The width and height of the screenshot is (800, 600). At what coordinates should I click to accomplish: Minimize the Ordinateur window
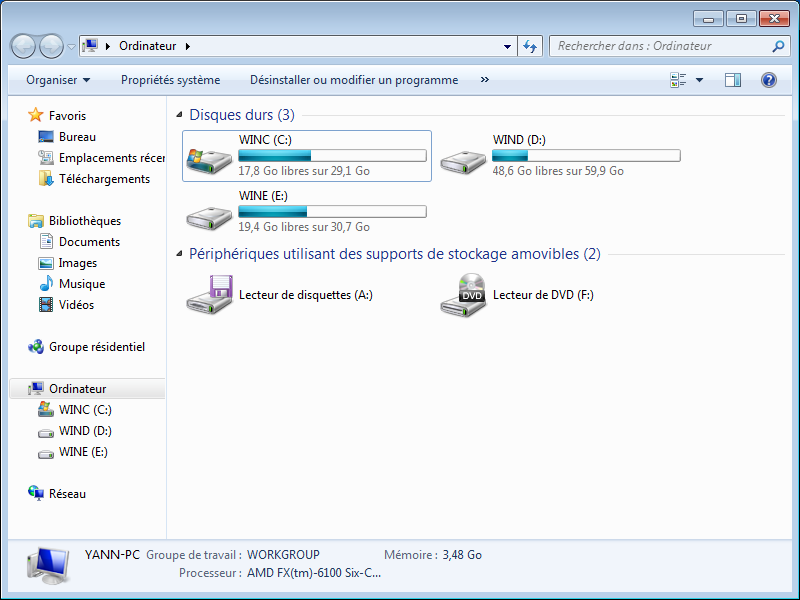(708, 19)
